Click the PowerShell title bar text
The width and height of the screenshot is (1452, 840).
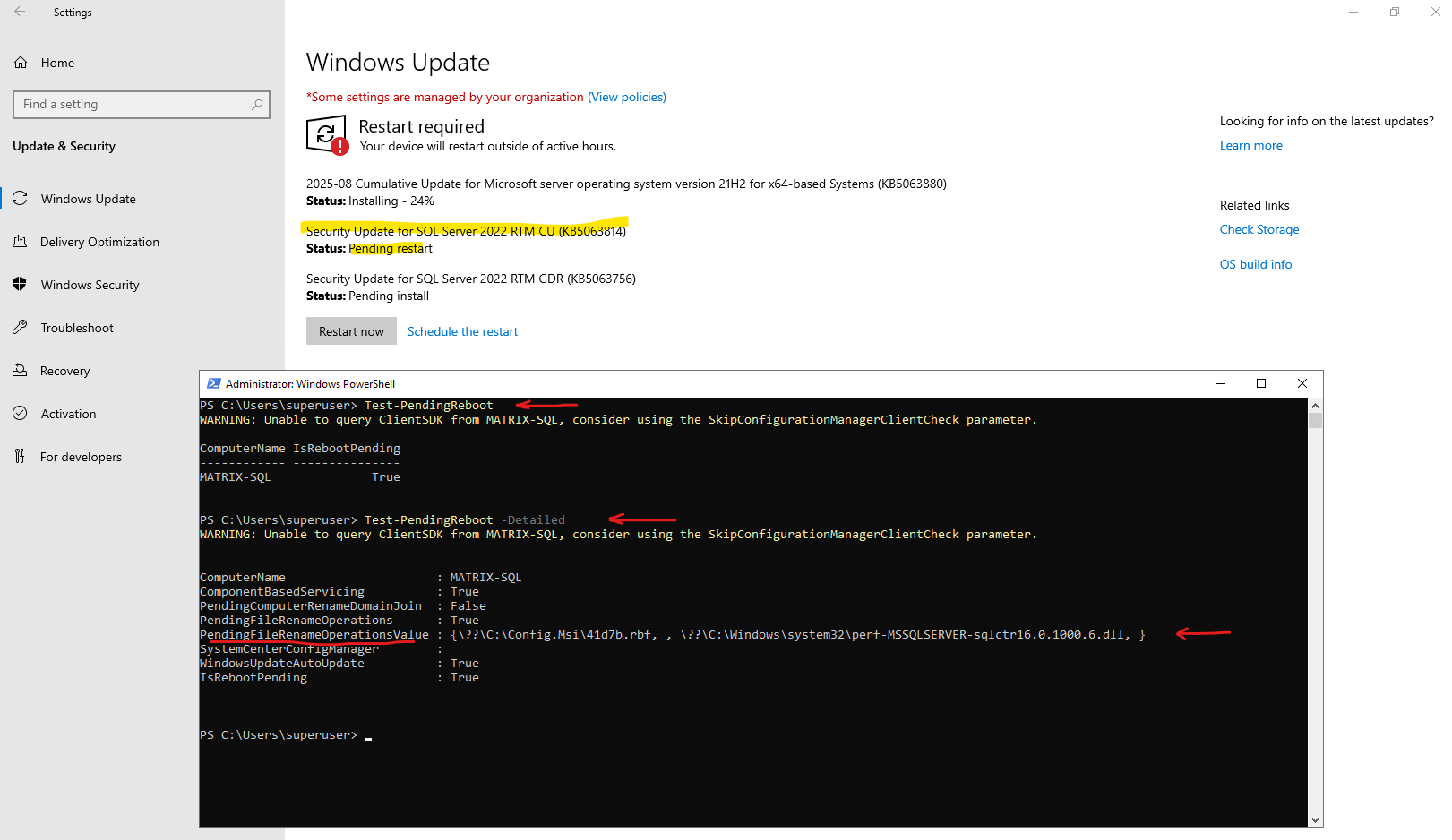310,383
